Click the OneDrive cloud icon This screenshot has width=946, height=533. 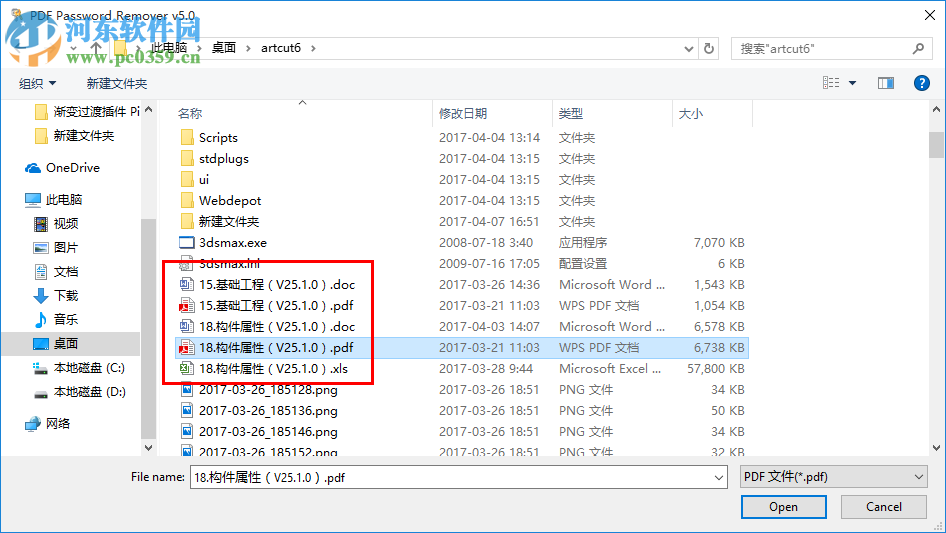[x=33, y=168]
